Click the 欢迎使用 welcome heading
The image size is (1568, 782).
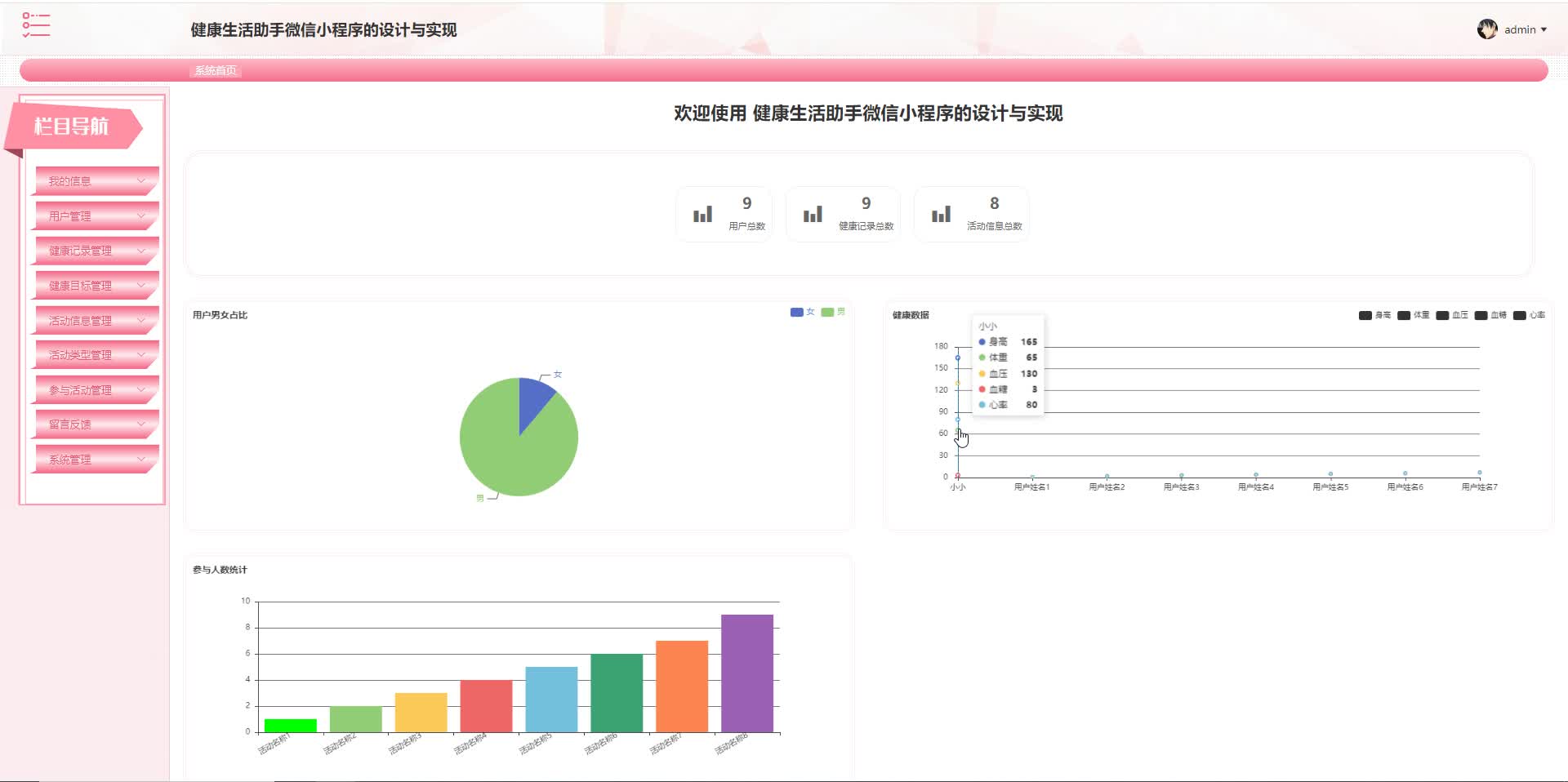click(868, 113)
